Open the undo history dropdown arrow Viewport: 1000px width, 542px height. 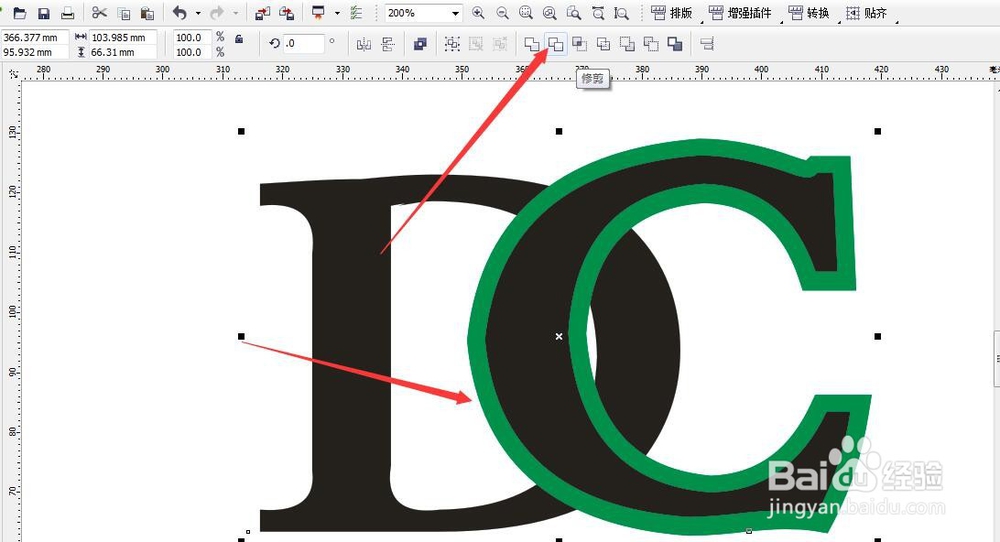tap(198, 13)
